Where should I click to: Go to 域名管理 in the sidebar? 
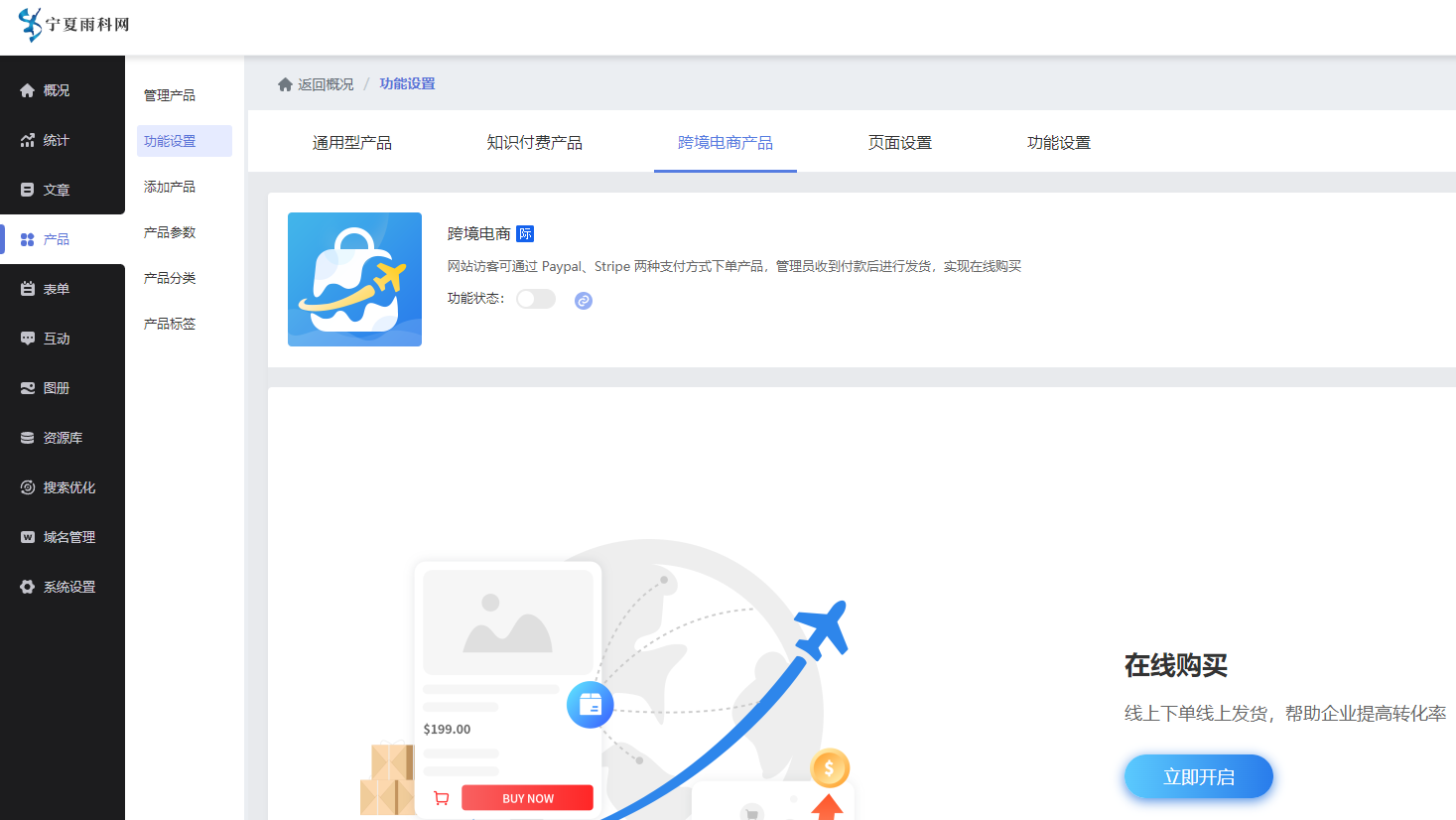click(x=63, y=537)
